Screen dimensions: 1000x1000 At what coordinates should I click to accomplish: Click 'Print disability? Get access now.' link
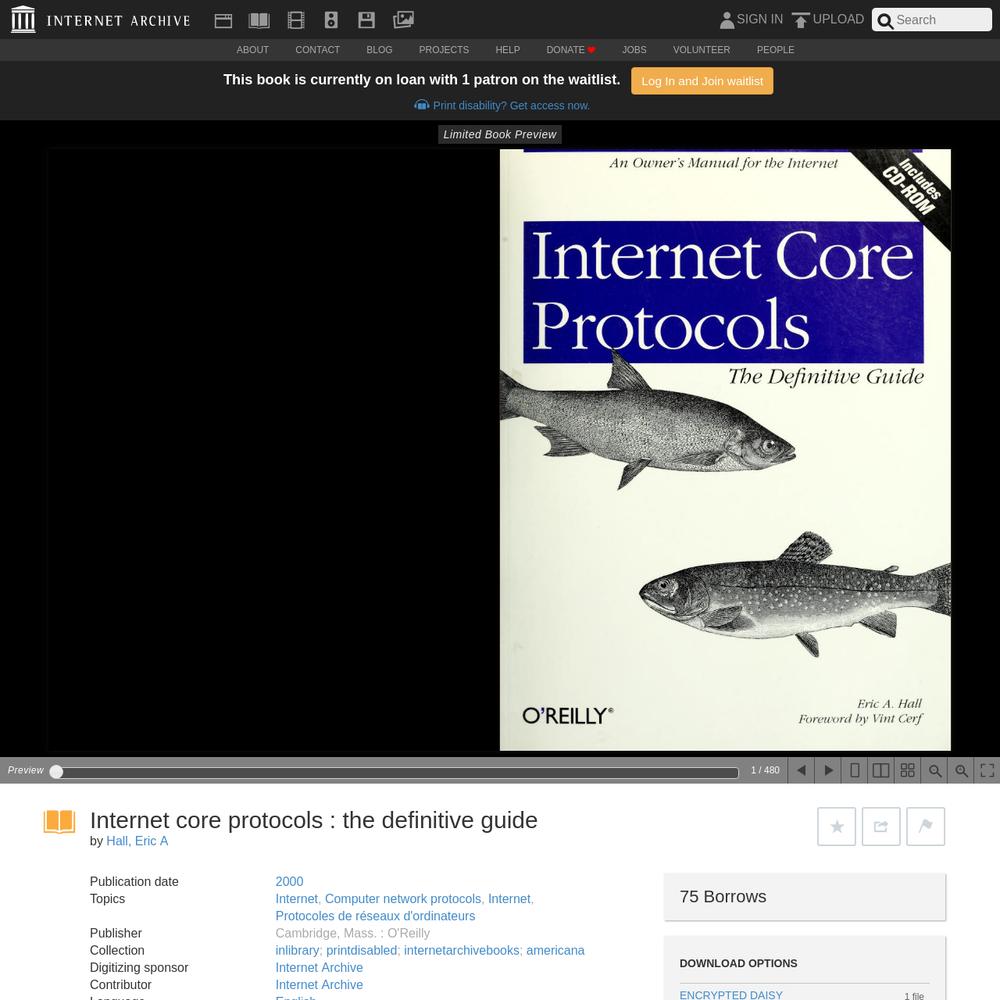[511, 105]
